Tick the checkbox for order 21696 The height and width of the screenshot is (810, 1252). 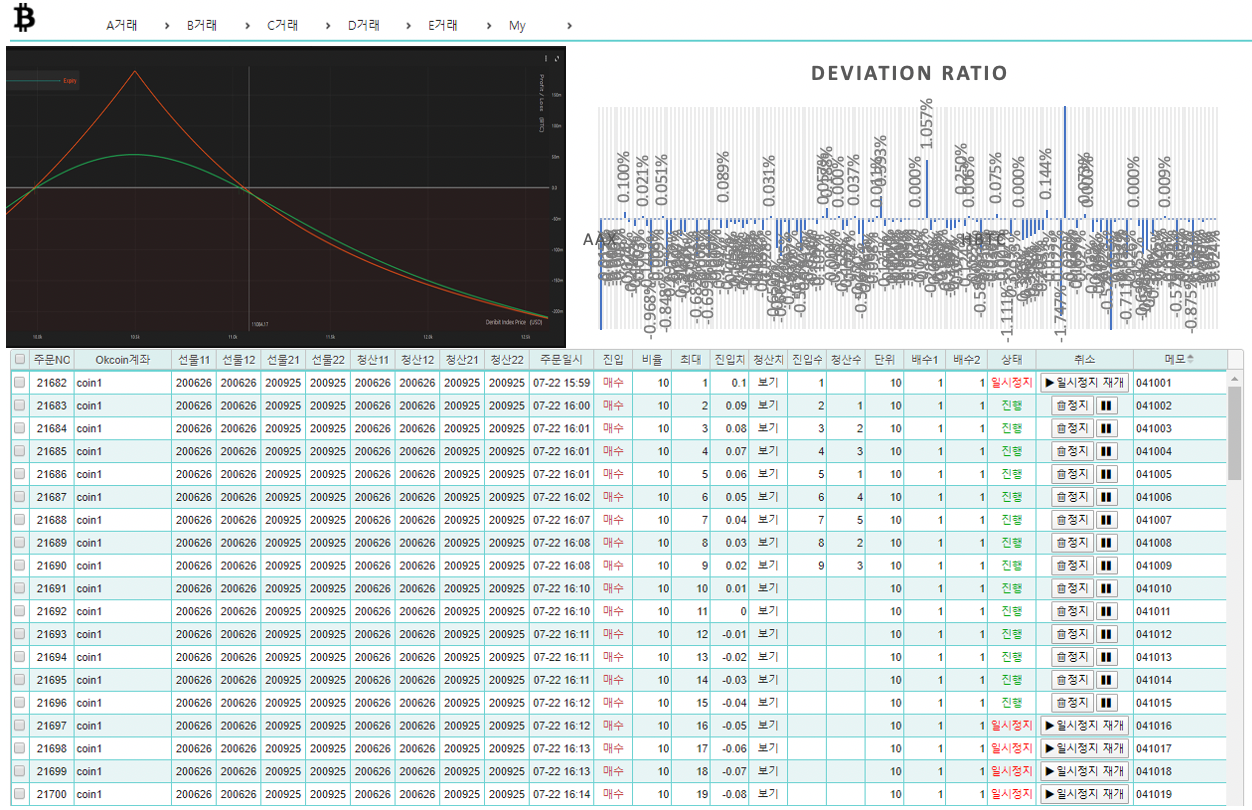20,703
